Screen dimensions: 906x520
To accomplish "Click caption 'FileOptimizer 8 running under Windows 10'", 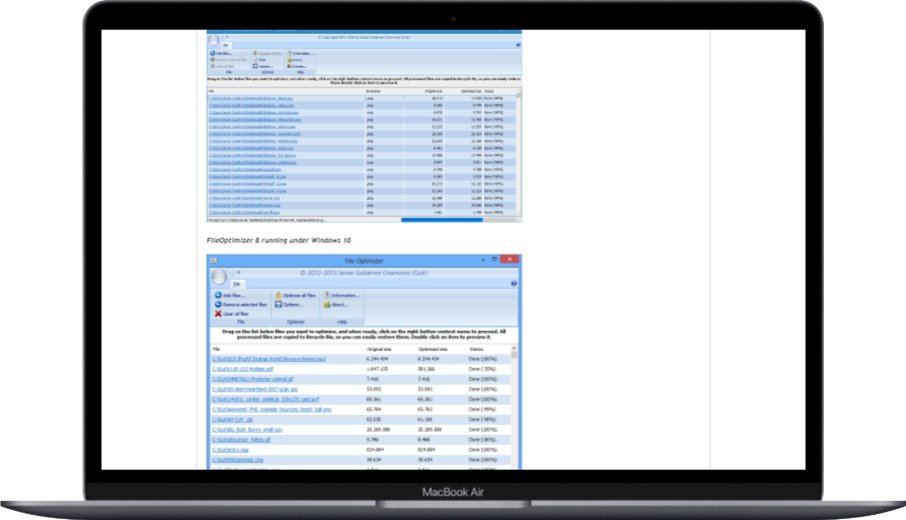I will 279,240.
